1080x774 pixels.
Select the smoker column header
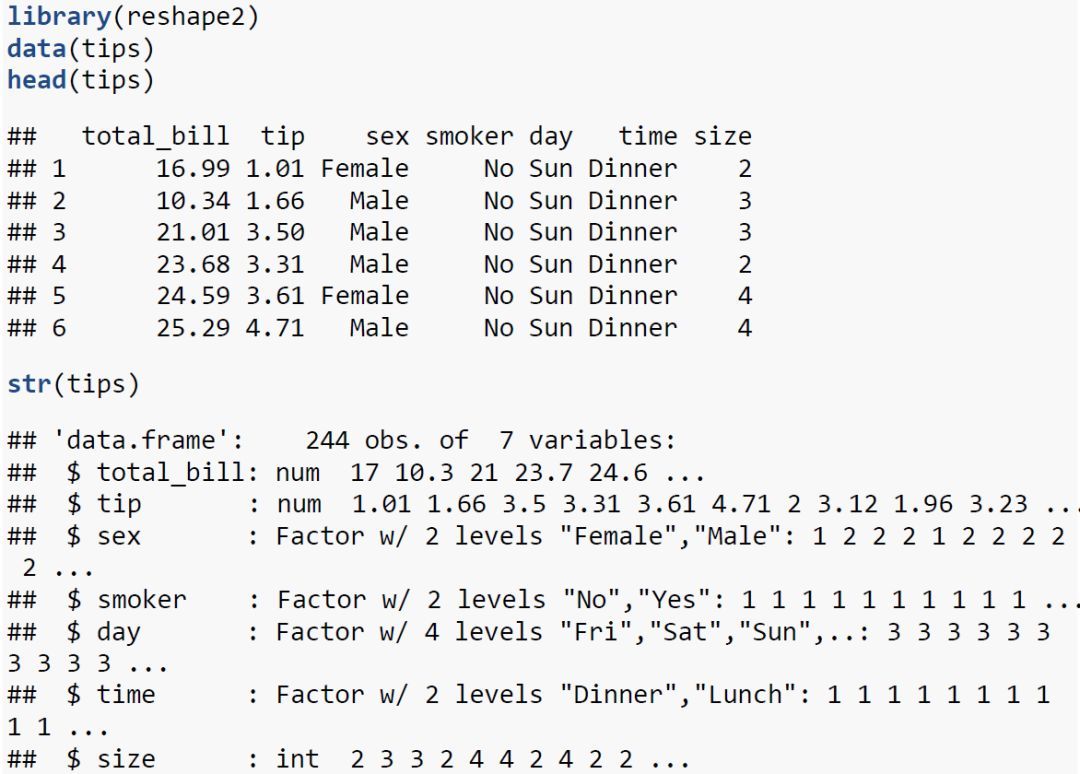tap(469, 136)
